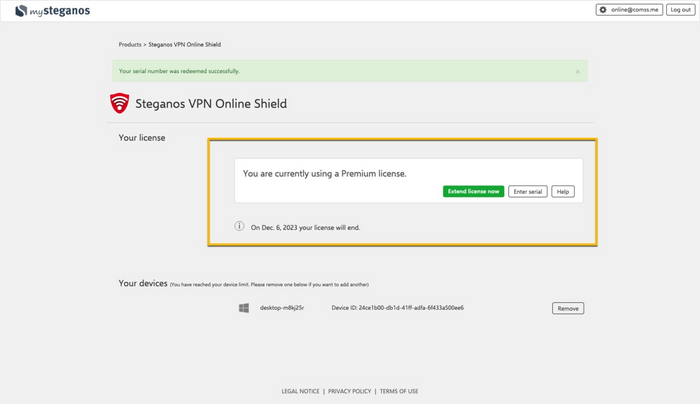
Task: Open the Terms of Use page
Action: [399, 391]
